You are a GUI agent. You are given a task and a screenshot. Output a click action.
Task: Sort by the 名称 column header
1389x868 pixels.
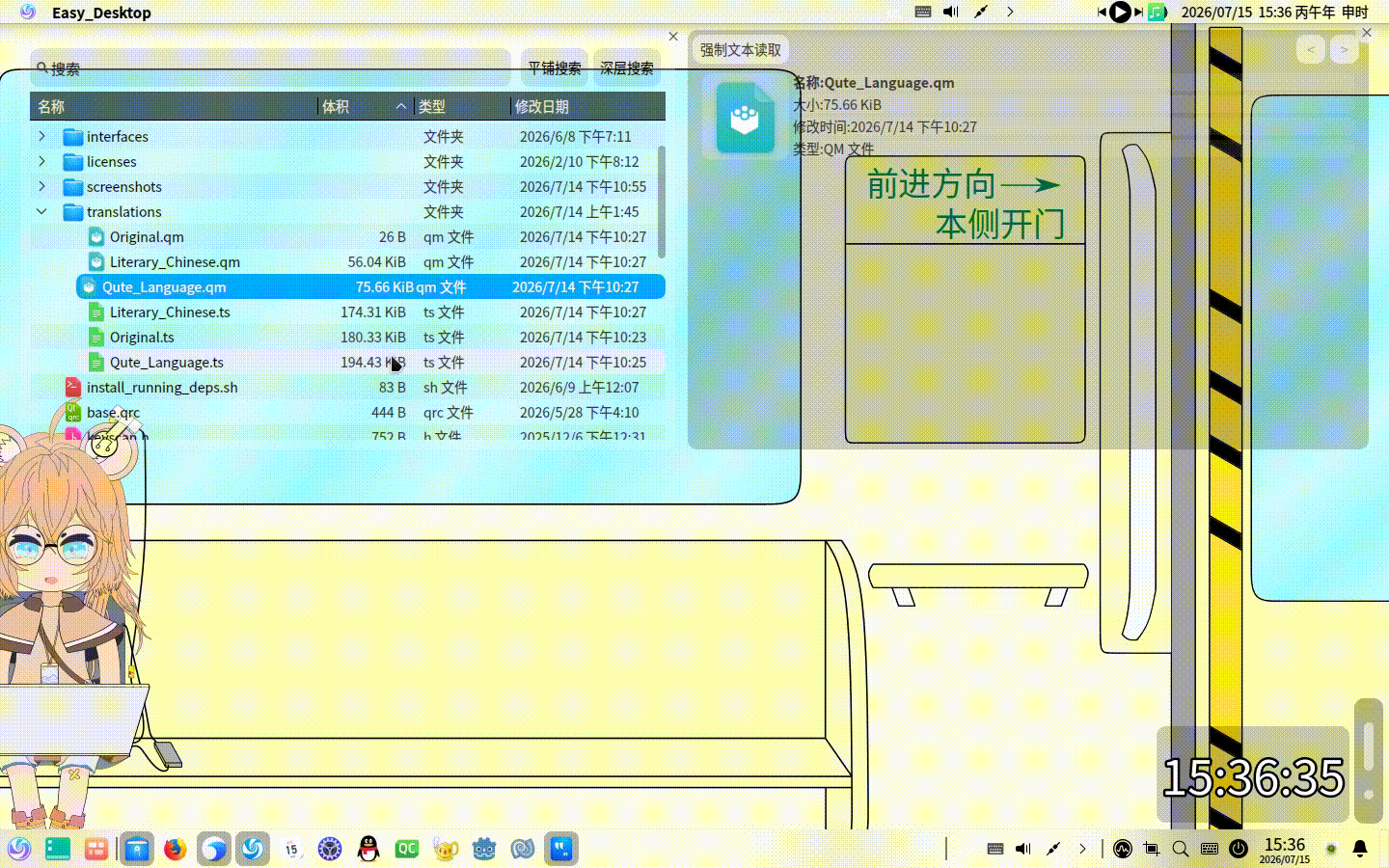point(174,106)
